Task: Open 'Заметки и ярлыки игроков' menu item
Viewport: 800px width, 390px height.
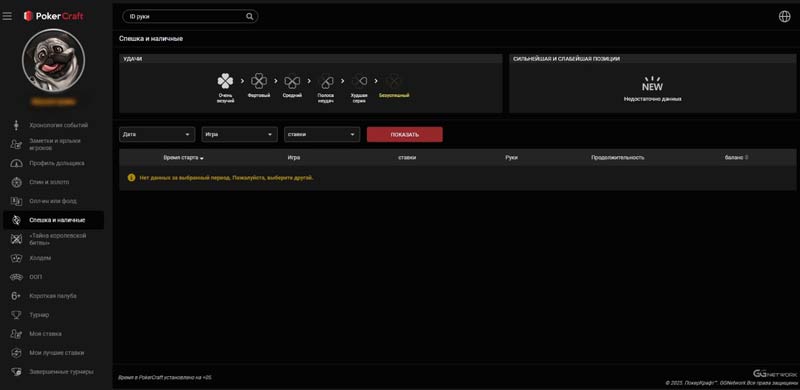Action: click(54, 144)
